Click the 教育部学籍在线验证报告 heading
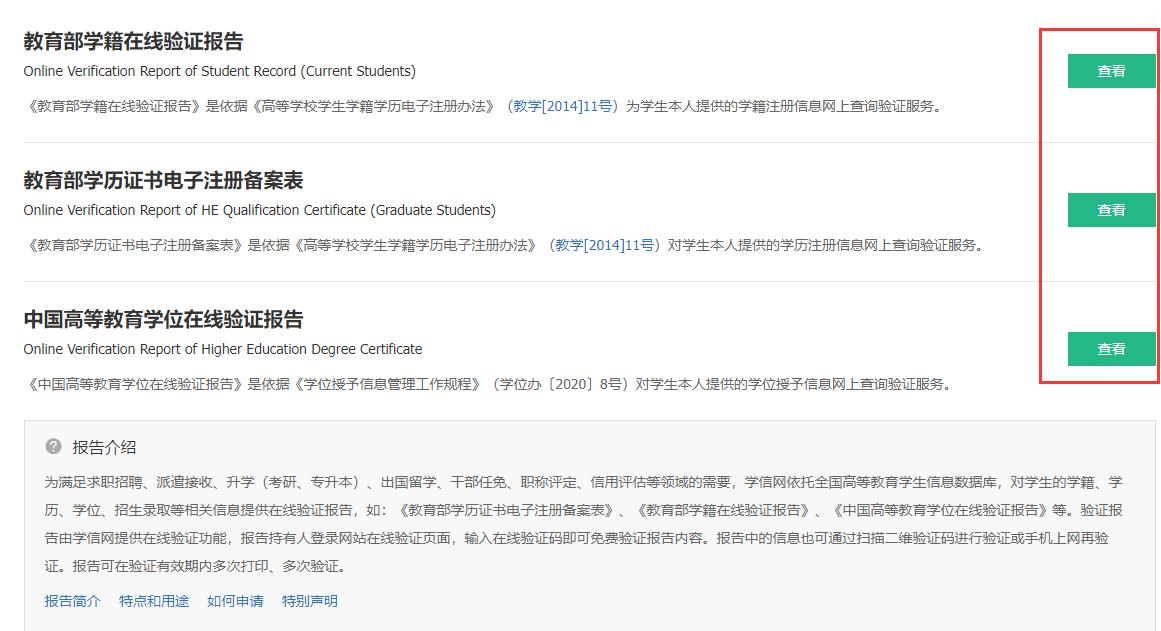The height and width of the screenshot is (631, 1161). 133,42
